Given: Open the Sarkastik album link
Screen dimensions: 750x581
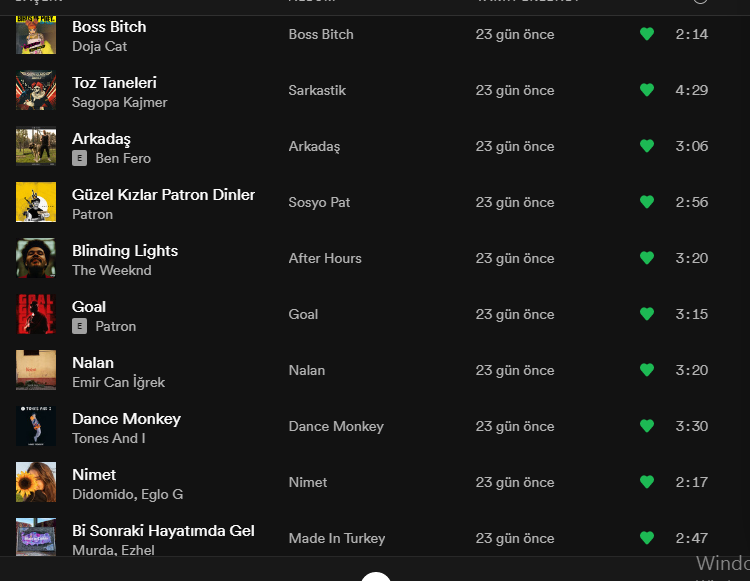Looking at the screenshot, I should tap(317, 90).
